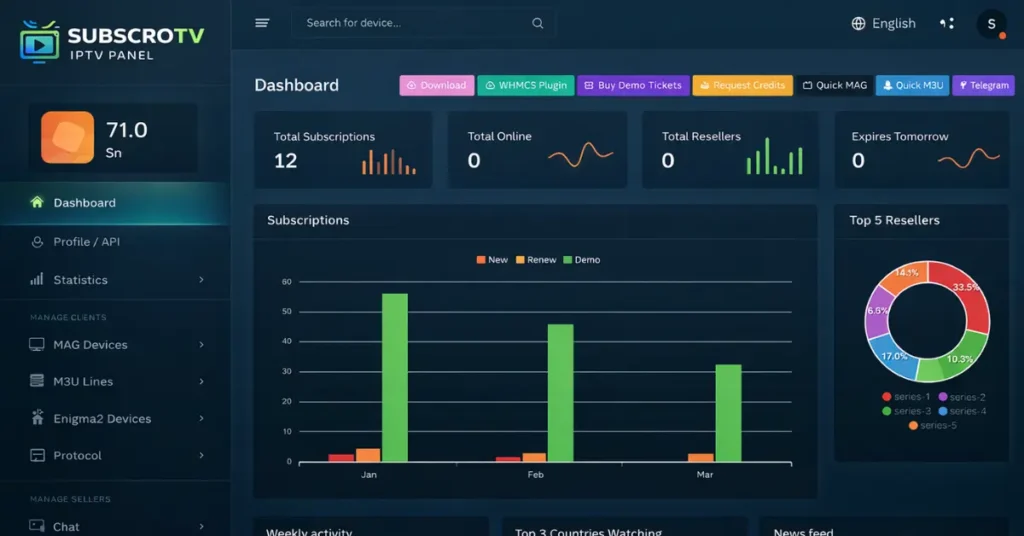The height and width of the screenshot is (536, 1024).
Task: Expand the M3U Lines submenu chevron
Action: click(201, 381)
